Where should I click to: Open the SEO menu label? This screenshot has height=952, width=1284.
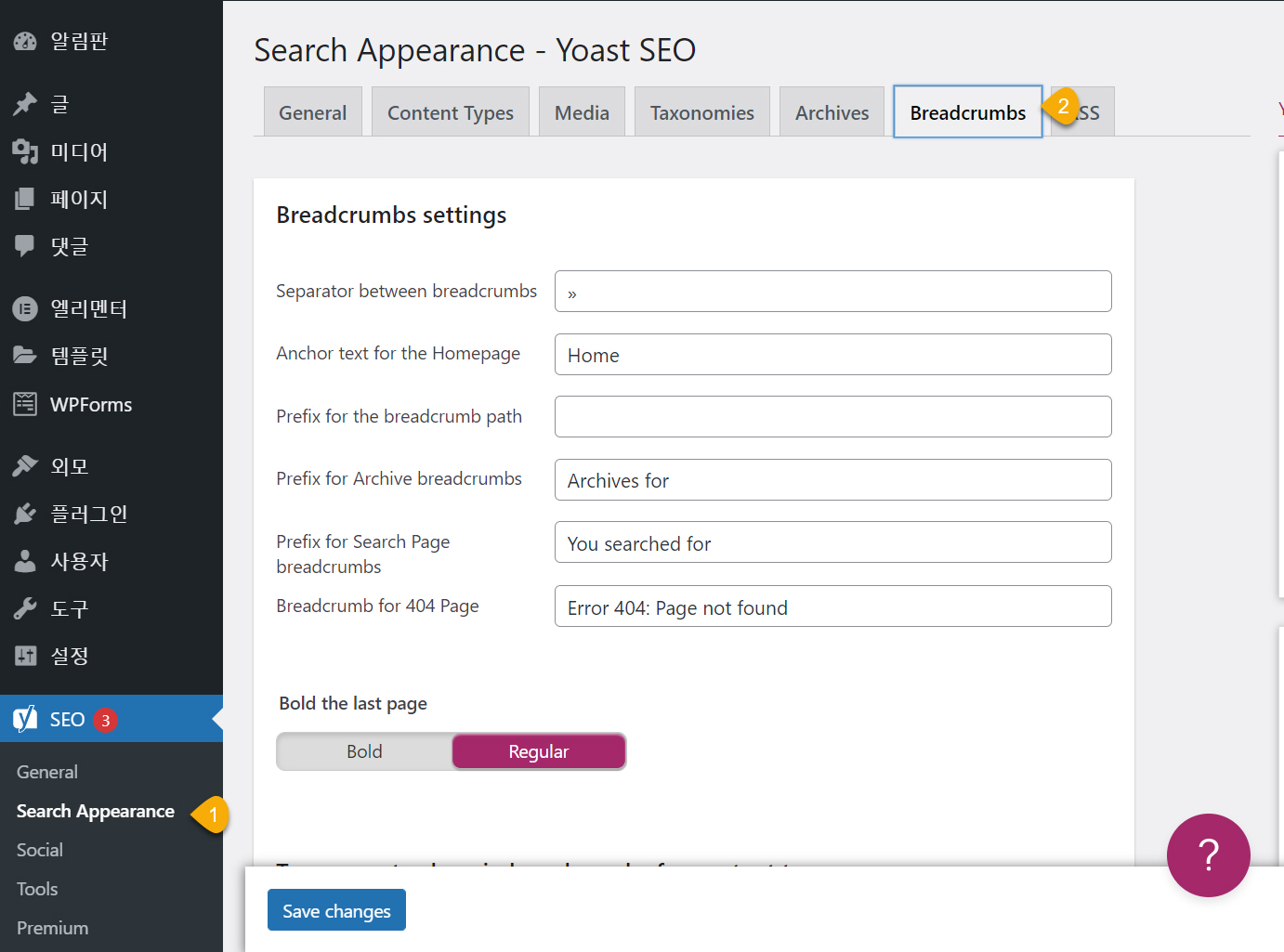(x=68, y=719)
